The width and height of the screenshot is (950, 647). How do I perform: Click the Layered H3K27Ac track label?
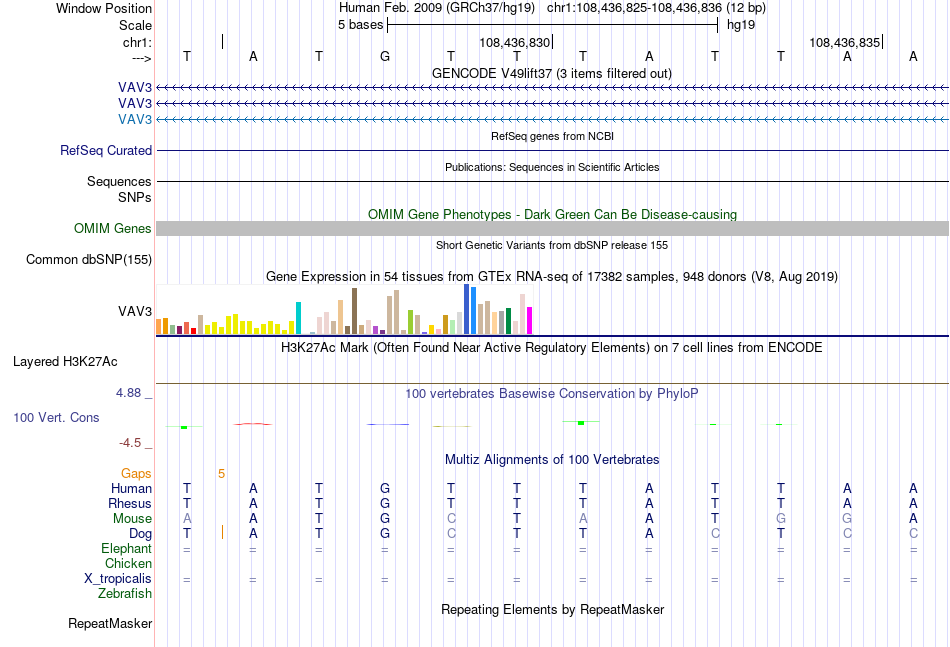coord(65,362)
